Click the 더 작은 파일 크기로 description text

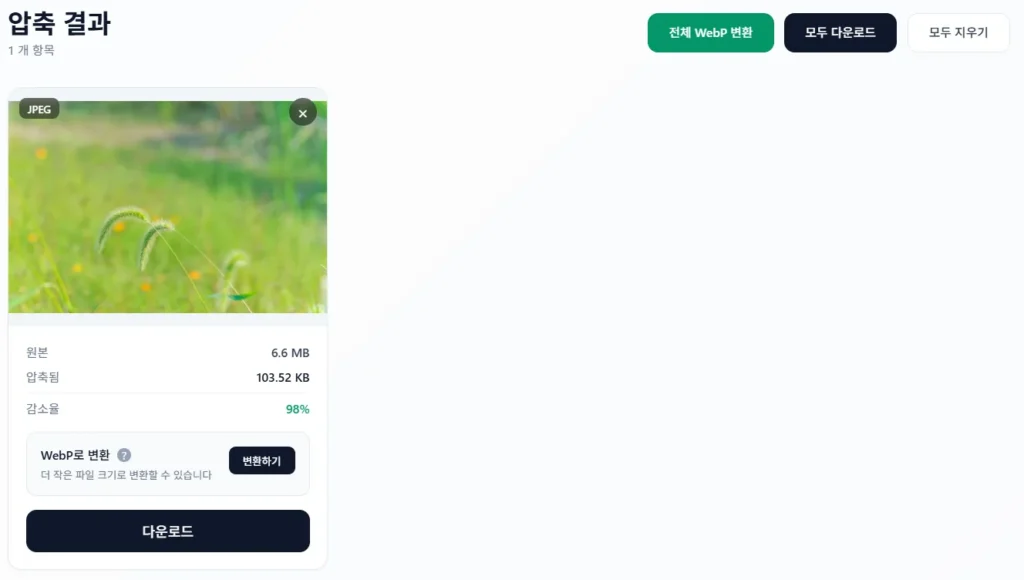pyautogui.click(x=126, y=475)
